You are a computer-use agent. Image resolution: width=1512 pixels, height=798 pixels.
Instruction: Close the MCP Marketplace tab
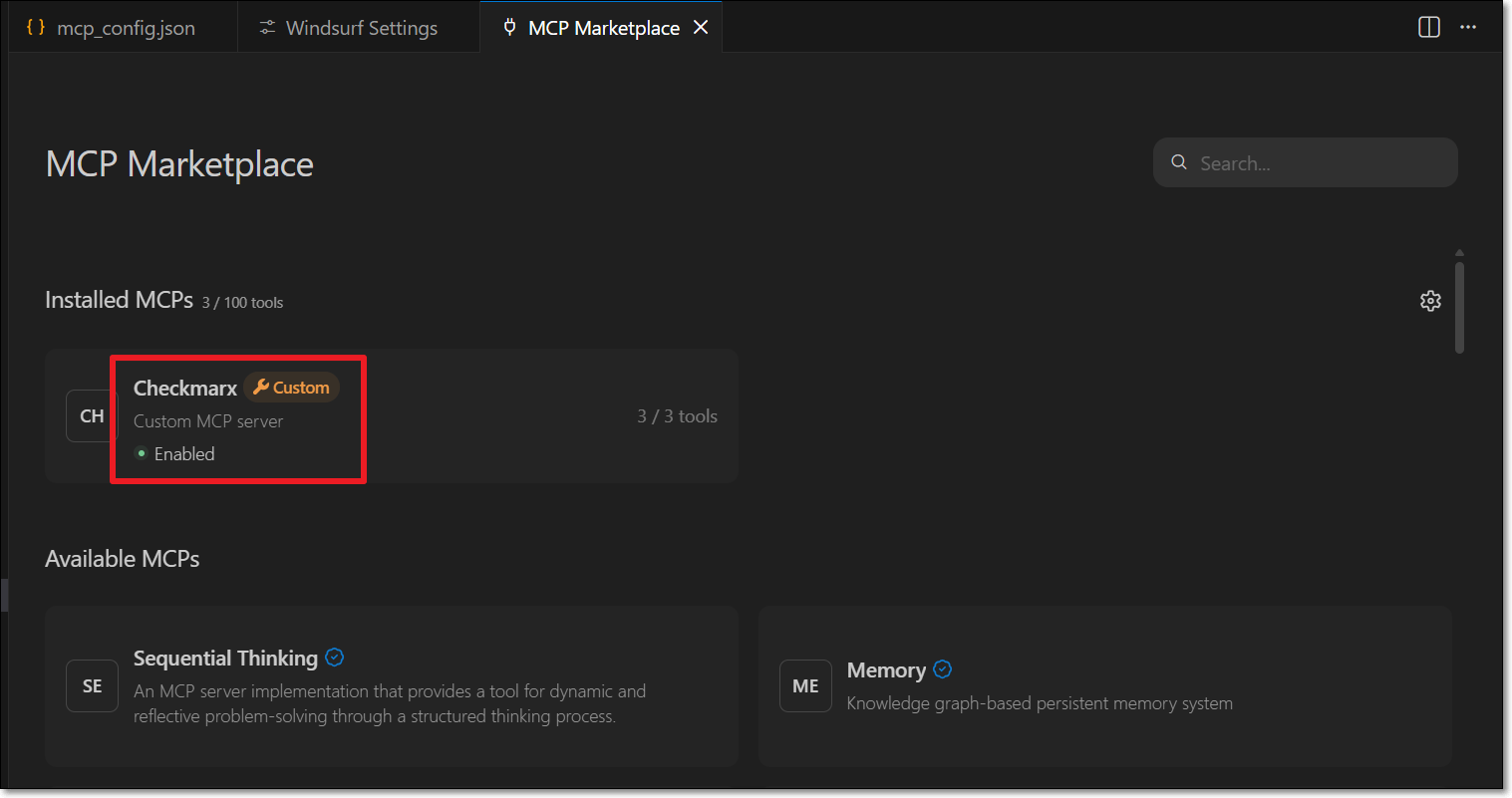coord(701,28)
